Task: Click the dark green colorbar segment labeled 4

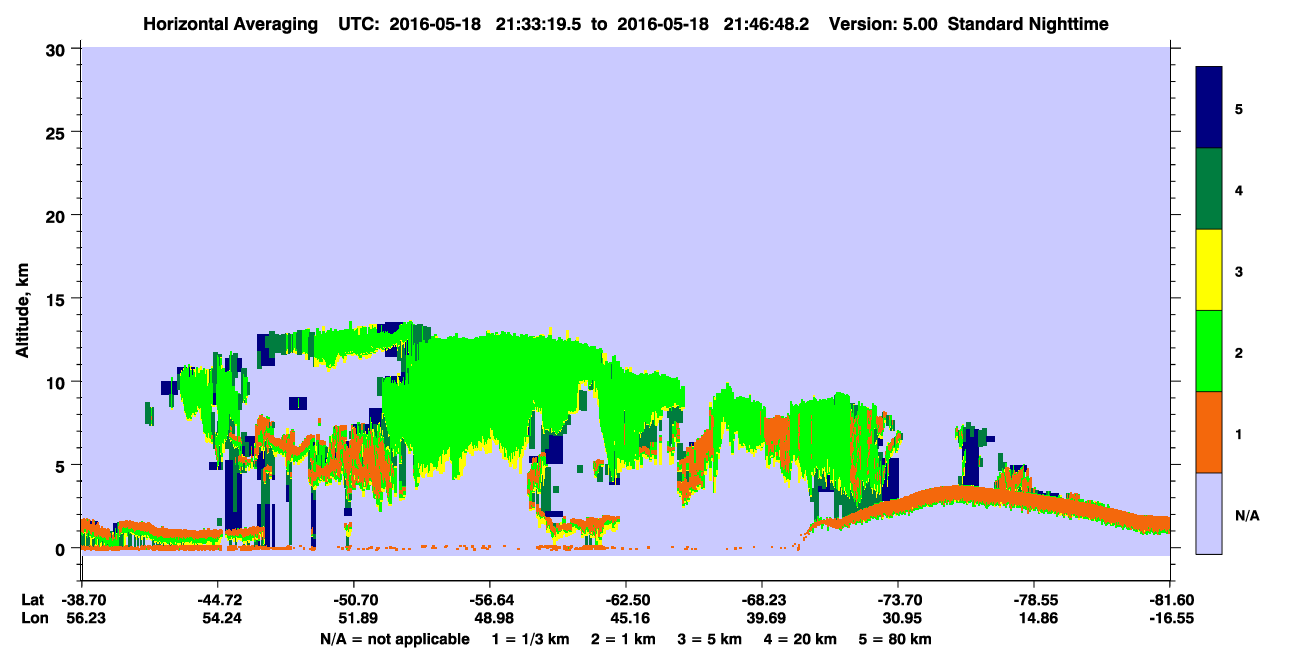Action: tap(1209, 189)
